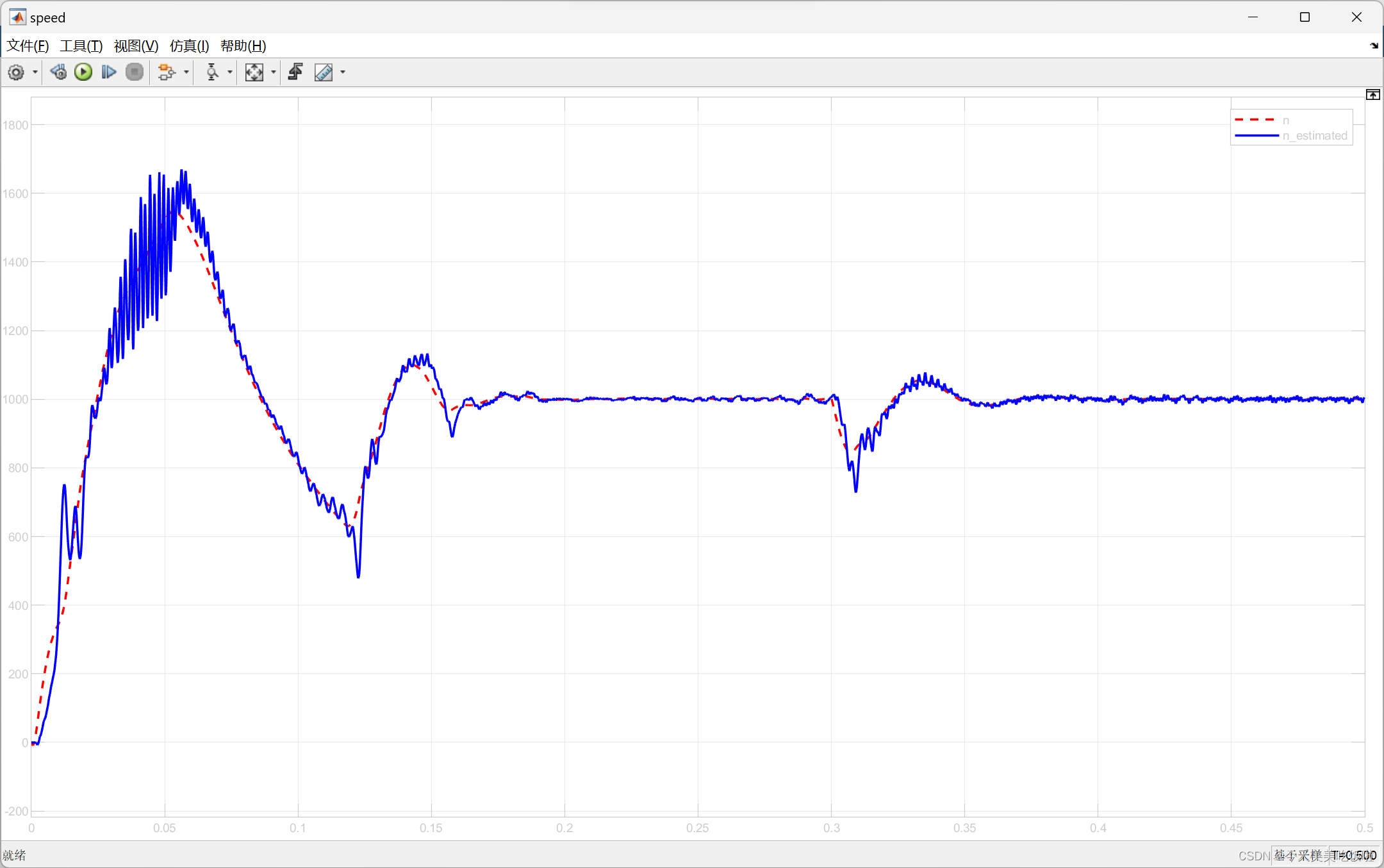Click the step back simulation button
This screenshot has height=868, width=1384.
[58, 72]
